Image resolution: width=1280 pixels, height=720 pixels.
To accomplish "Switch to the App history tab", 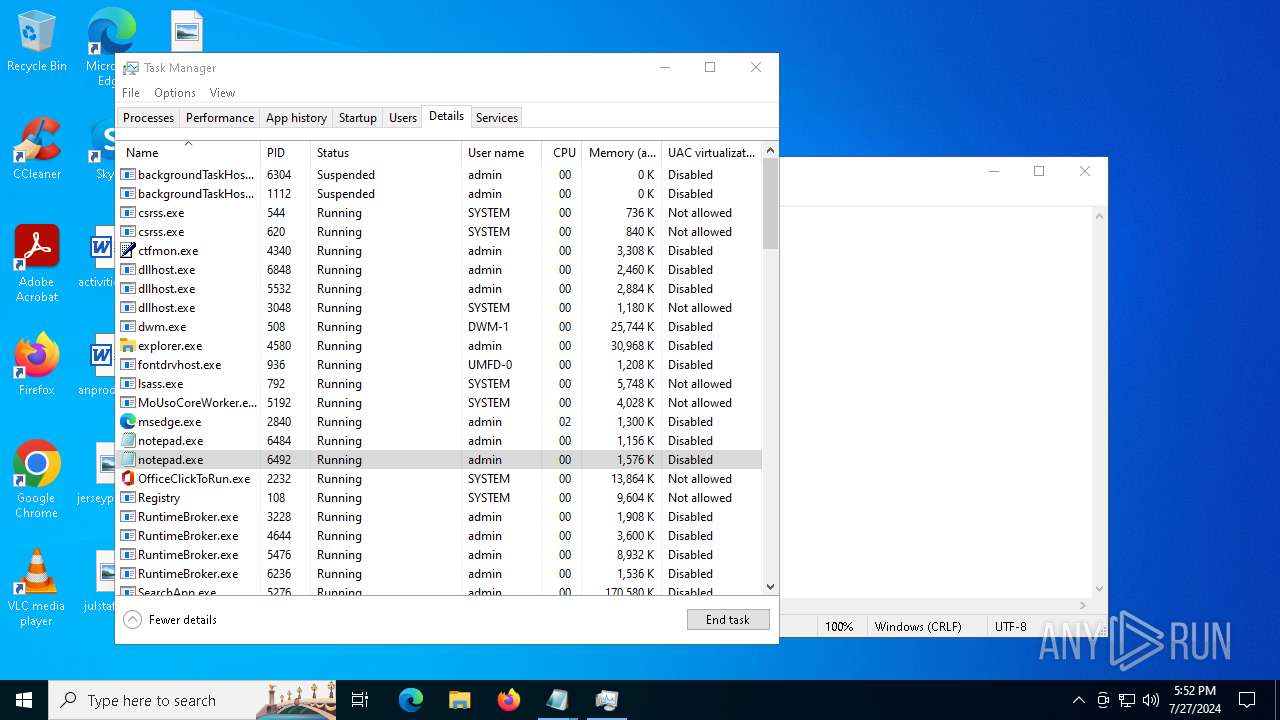I will tap(296, 118).
